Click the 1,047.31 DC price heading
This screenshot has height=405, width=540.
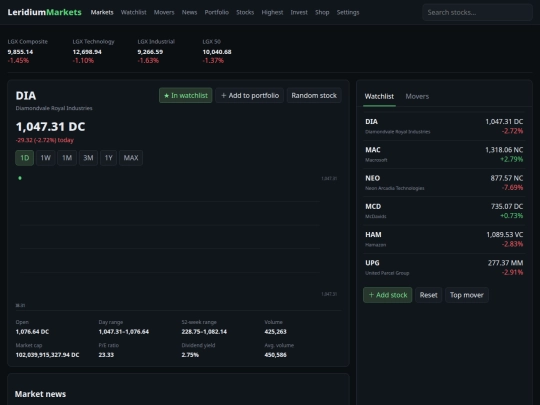pos(50,127)
